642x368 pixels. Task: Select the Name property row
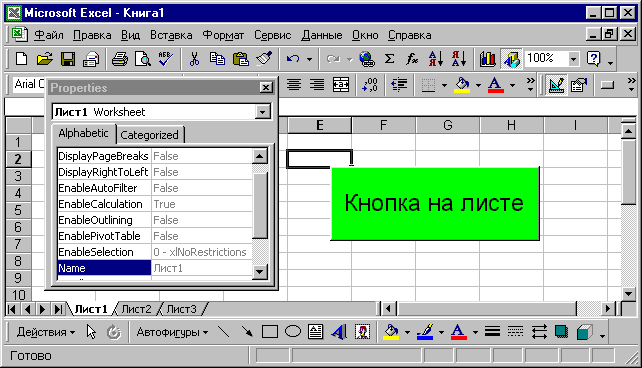tap(155, 268)
